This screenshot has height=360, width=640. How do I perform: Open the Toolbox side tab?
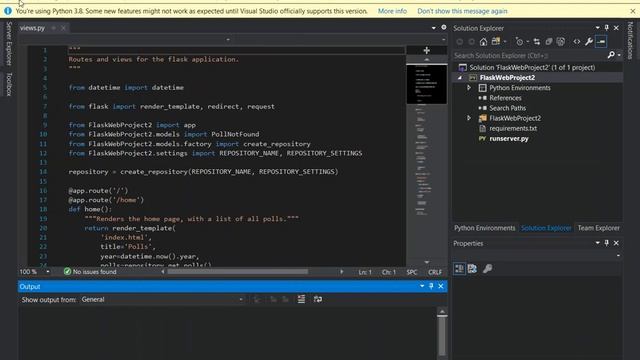point(9,84)
